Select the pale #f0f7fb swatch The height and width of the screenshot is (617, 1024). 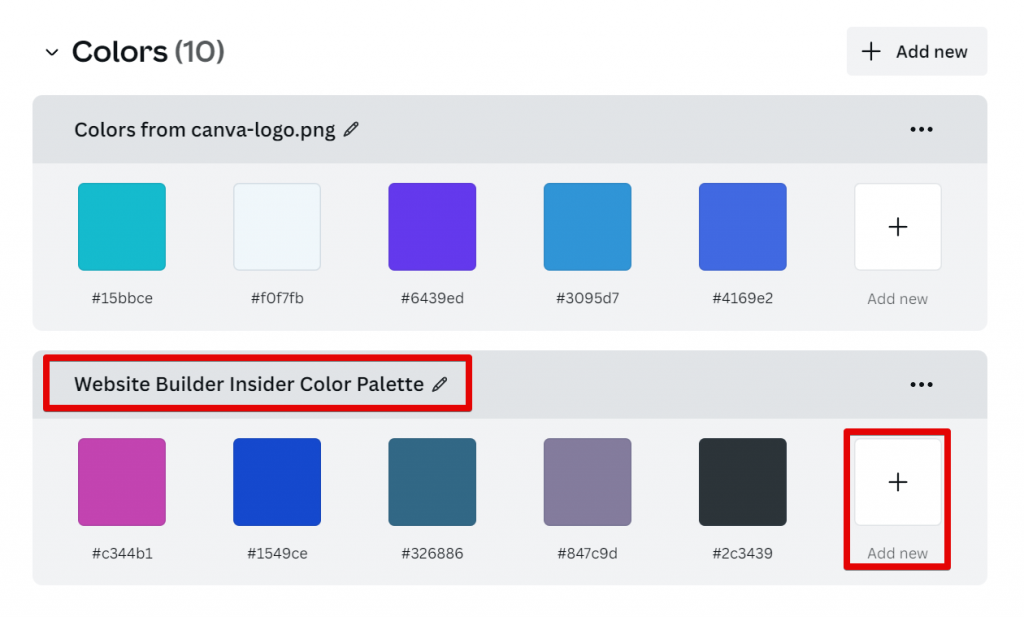coord(277,227)
